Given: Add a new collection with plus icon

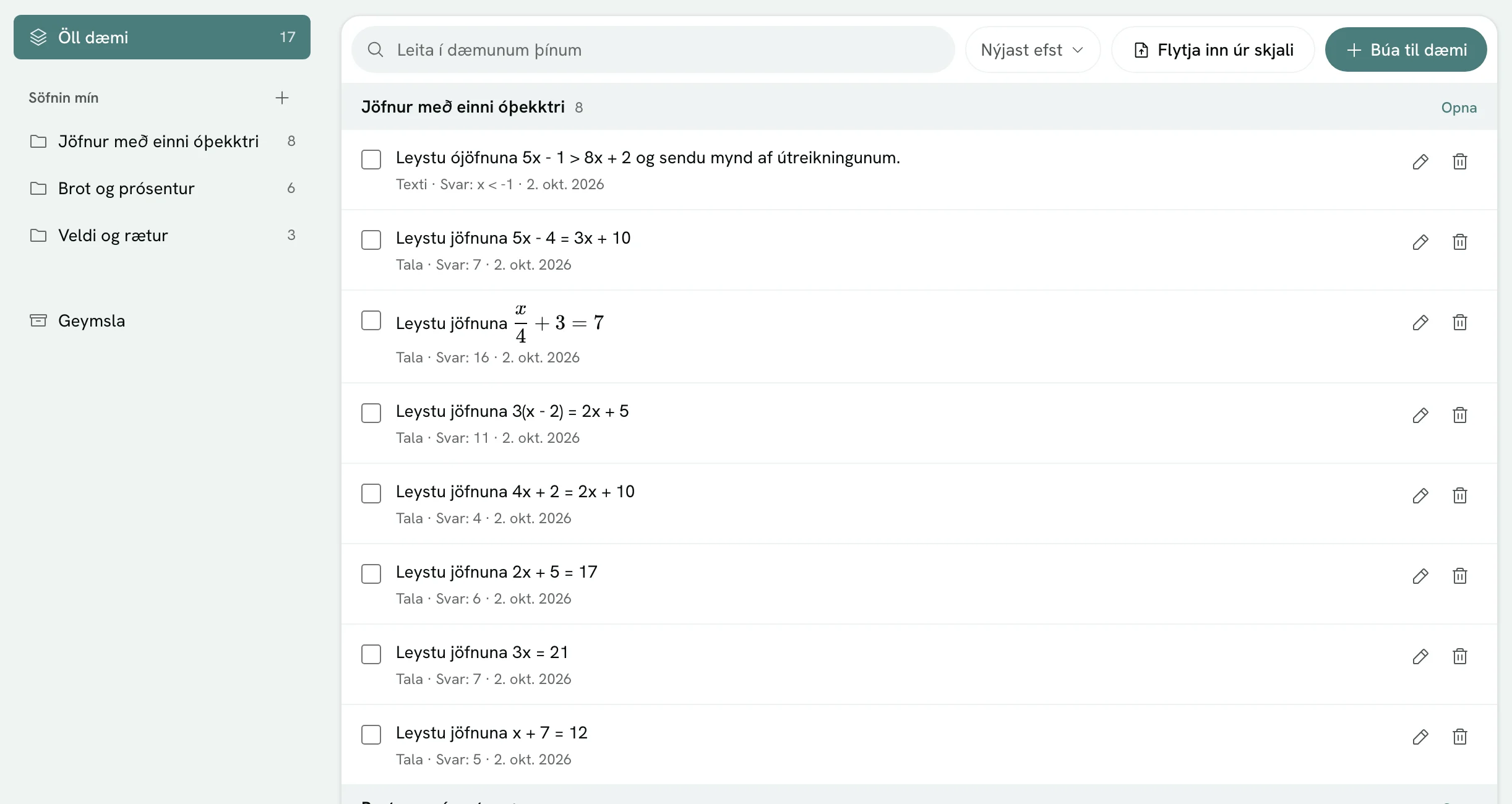Looking at the screenshot, I should pyautogui.click(x=282, y=98).
